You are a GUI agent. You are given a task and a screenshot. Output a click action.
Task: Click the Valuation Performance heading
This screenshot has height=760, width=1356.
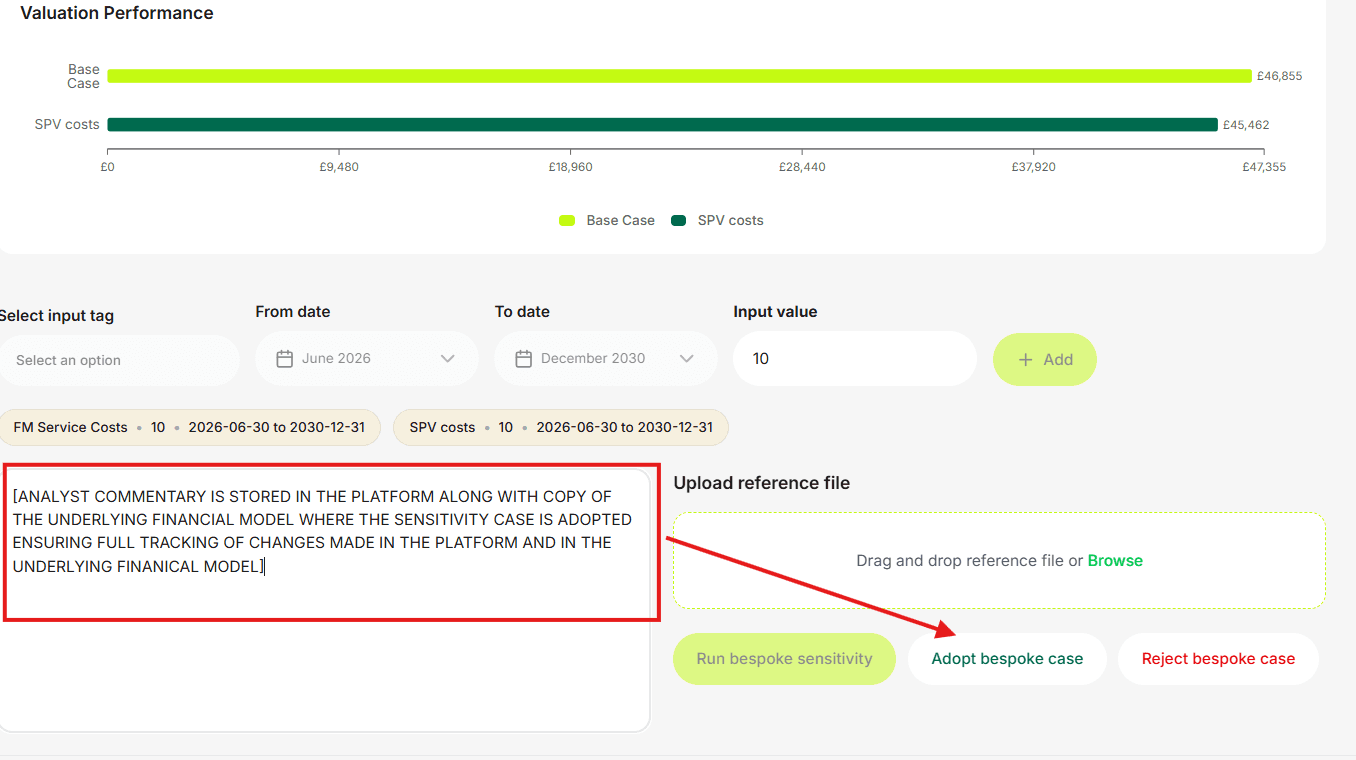(117, 14)
